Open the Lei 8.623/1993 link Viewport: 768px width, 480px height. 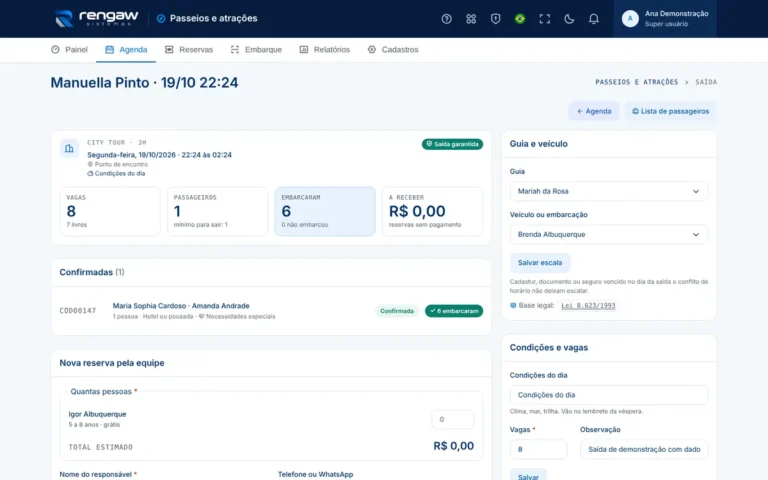tap(588, 306)
